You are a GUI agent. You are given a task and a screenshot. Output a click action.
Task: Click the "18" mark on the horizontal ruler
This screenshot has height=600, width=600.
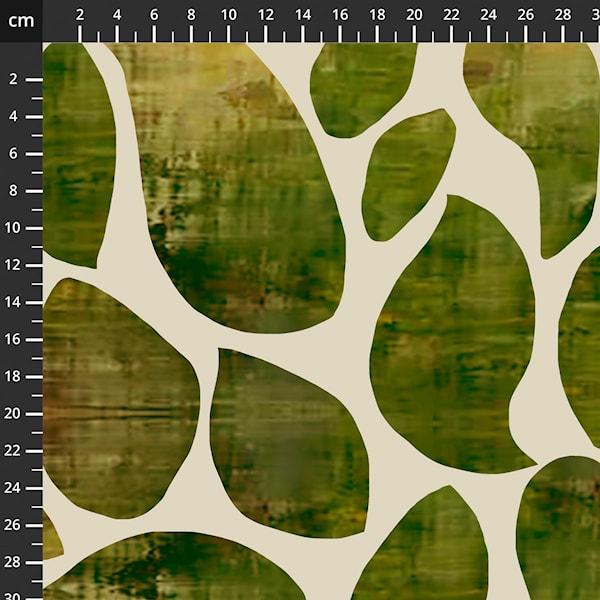(377, 15)
